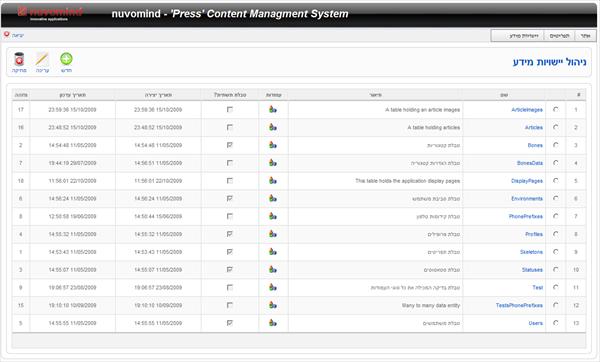Click the nuvomind logo in header
Viewport: 600px width, 362px height.
pos(50,13)
